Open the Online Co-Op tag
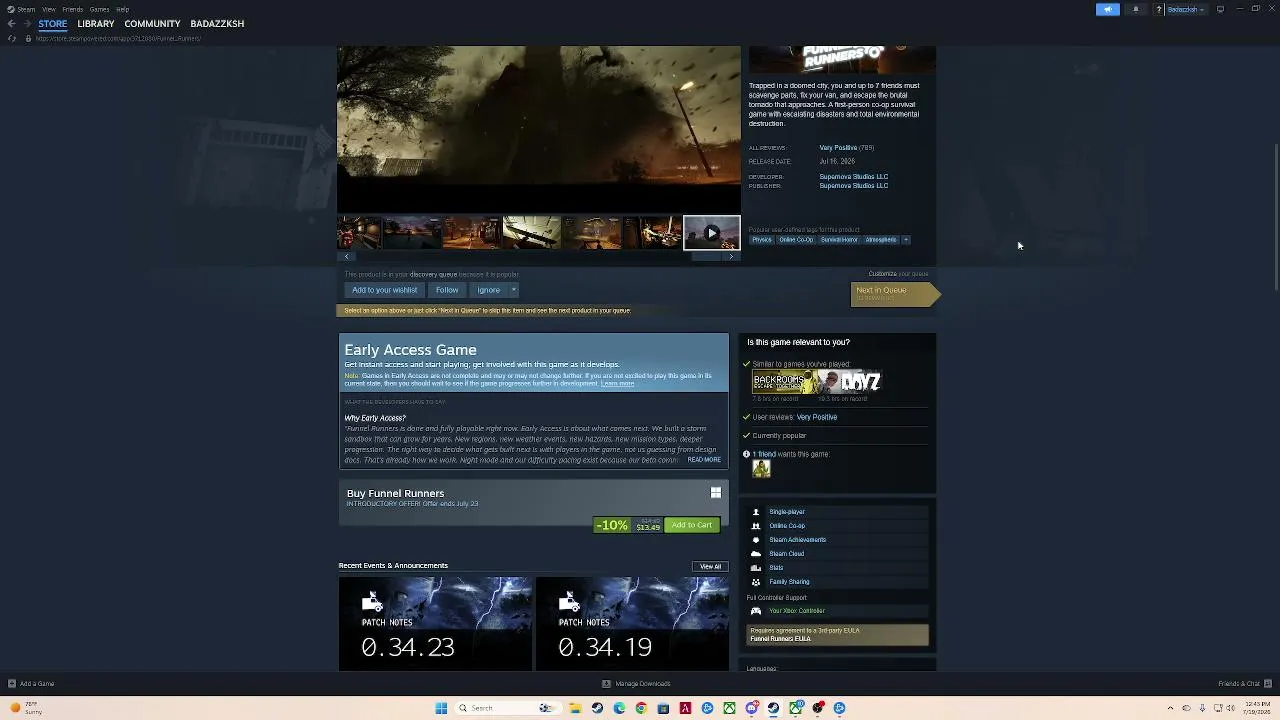 [x=796, y=240]
